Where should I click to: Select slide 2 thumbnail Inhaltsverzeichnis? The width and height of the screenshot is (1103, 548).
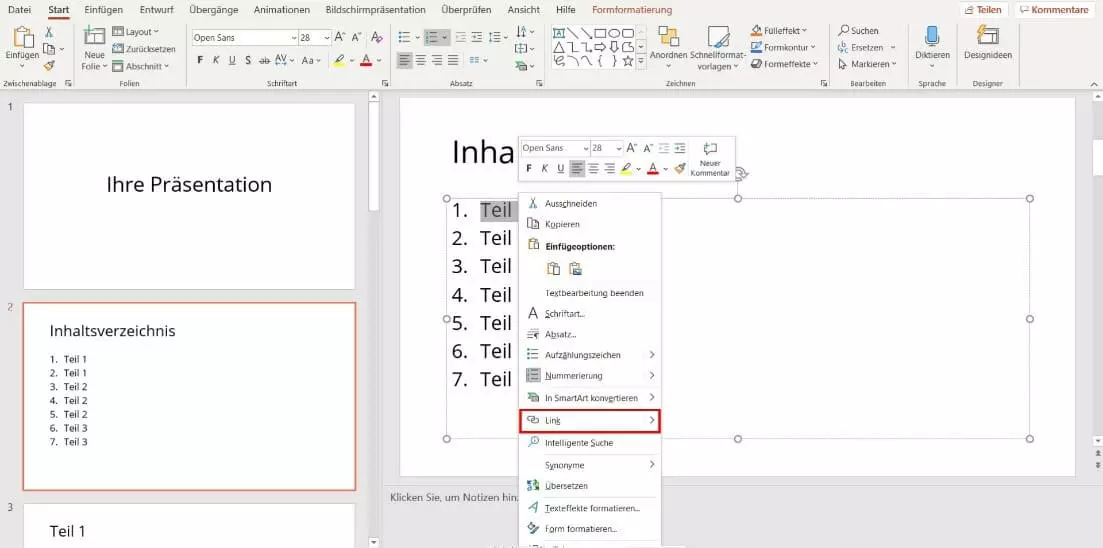point(189,397)
